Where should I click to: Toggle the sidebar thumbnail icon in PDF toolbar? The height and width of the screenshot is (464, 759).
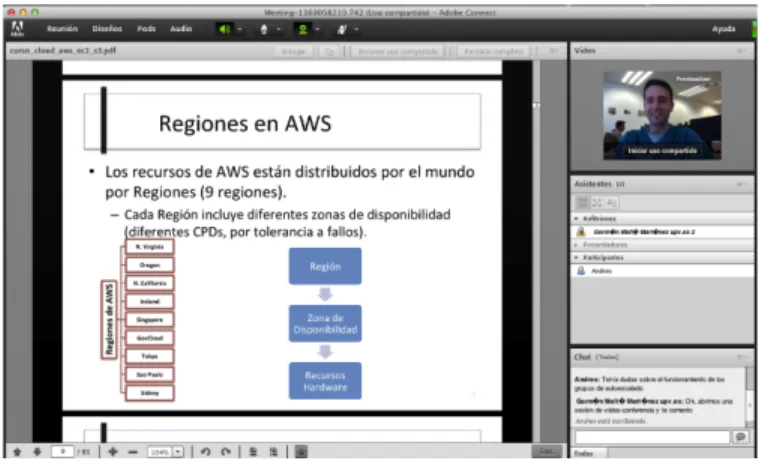point(301,452)
